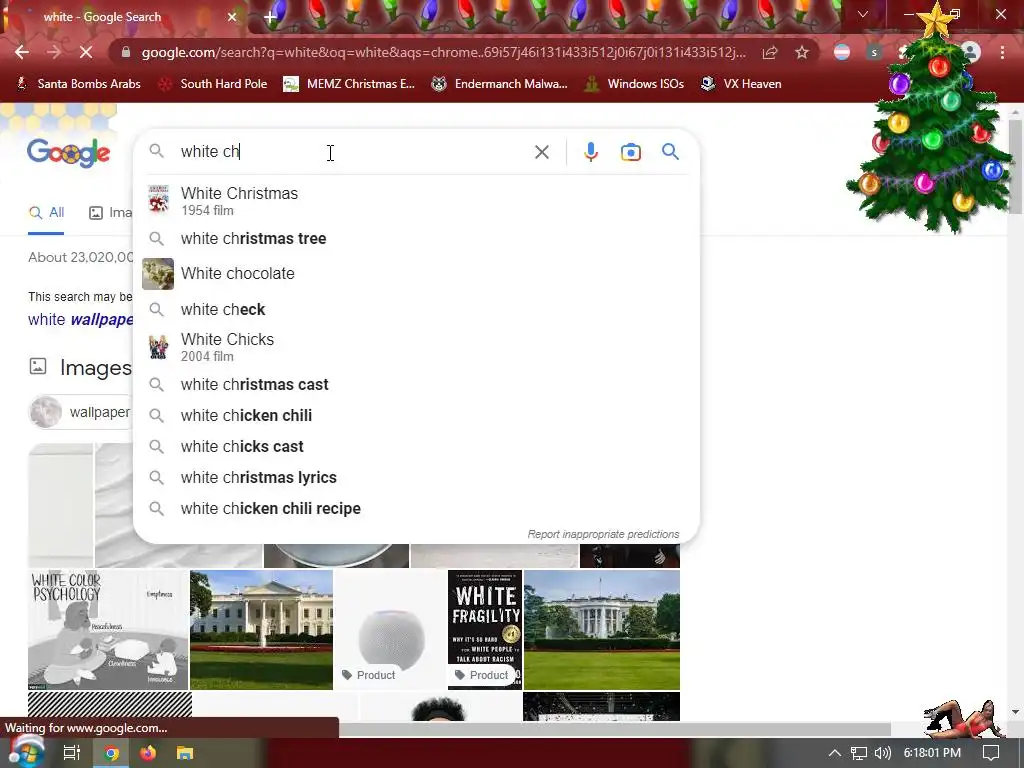
Task: Choose suggestion 'white chicken chili'
Action: tap(416, 415)
